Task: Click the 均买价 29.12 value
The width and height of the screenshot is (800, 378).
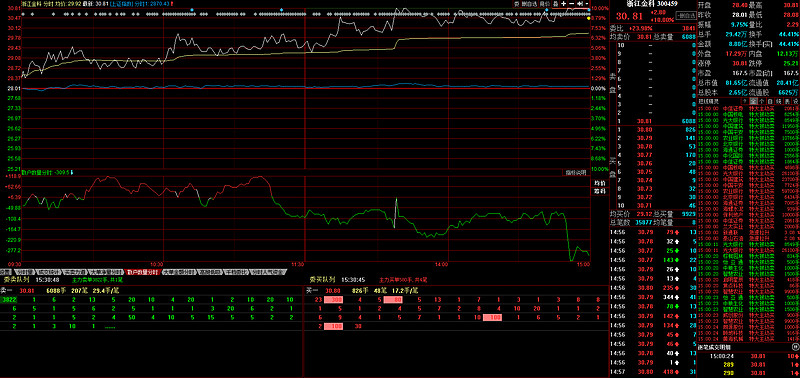Action: 644,214
